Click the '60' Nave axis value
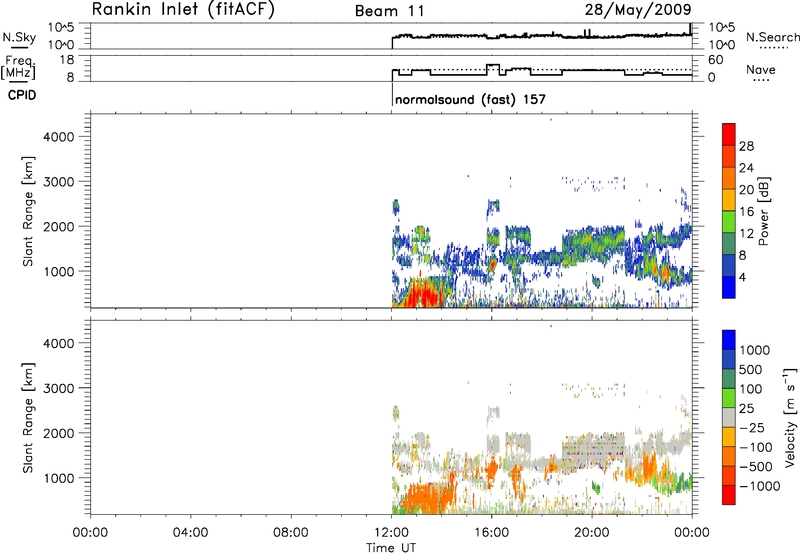The image size is (800, 554). pyautogui.click(x=716, y=60)
